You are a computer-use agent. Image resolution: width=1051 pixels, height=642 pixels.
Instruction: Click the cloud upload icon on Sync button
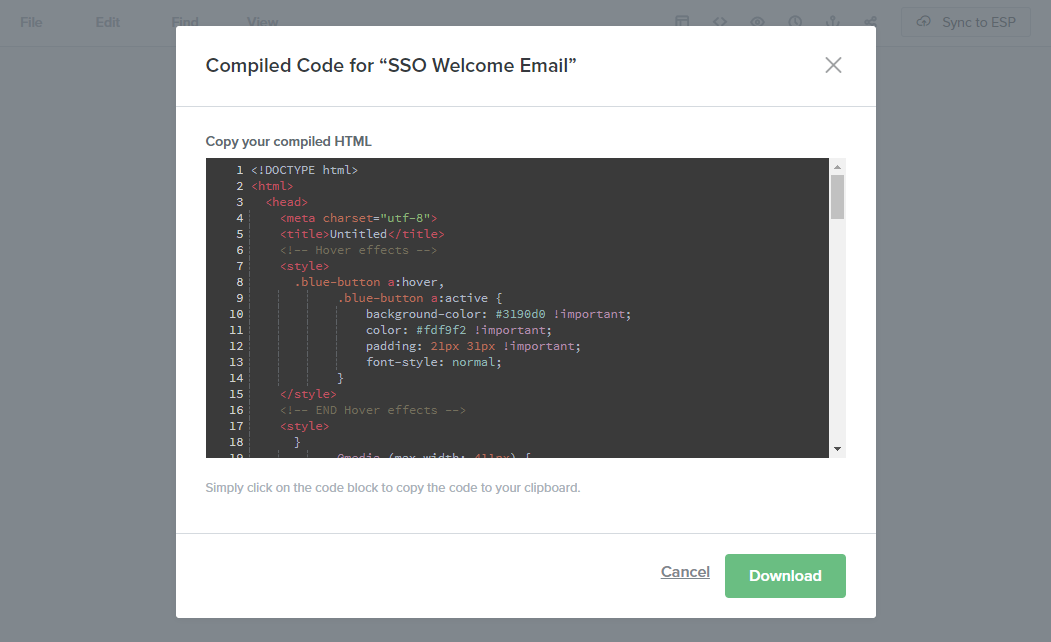pyautogui.click(x=924, y=21)
